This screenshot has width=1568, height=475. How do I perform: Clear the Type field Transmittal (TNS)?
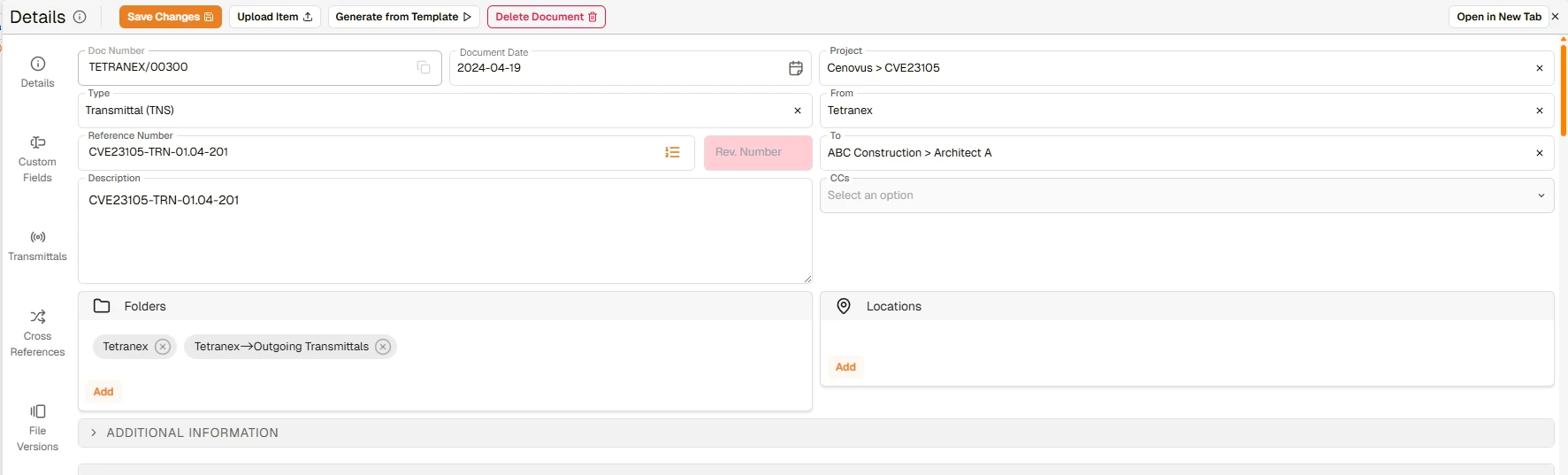[x=798, y=111]
